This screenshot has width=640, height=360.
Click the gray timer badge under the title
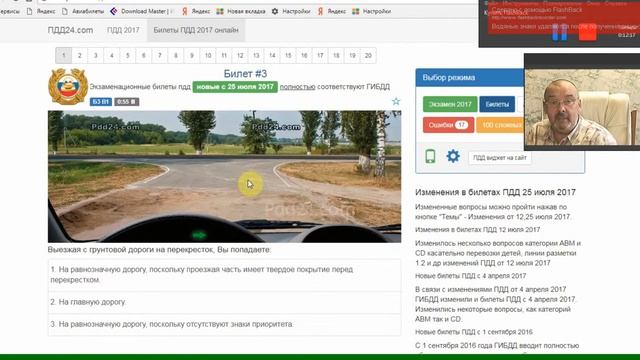coord(127,102)
